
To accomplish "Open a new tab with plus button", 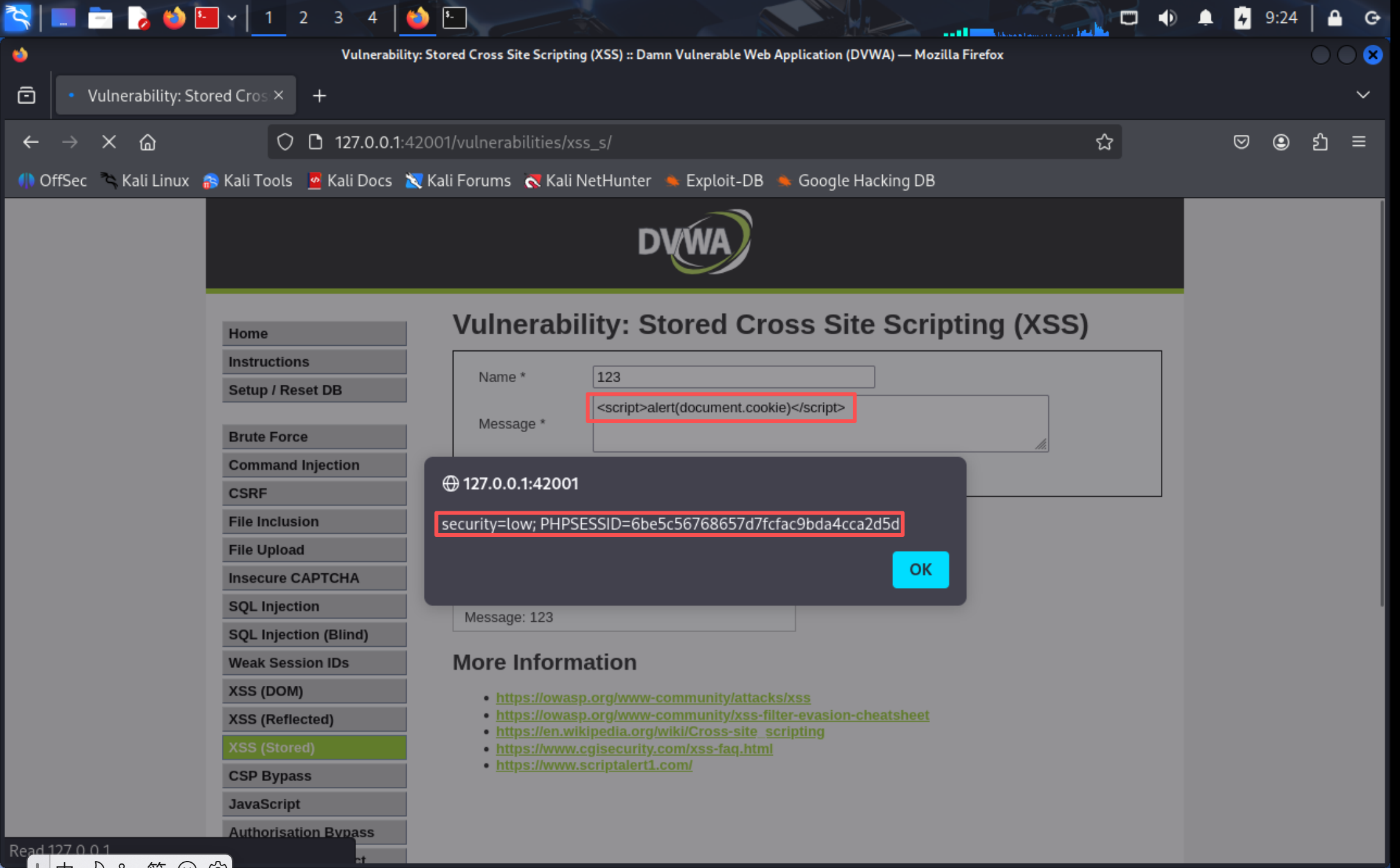I will click(x=319, y=96).
